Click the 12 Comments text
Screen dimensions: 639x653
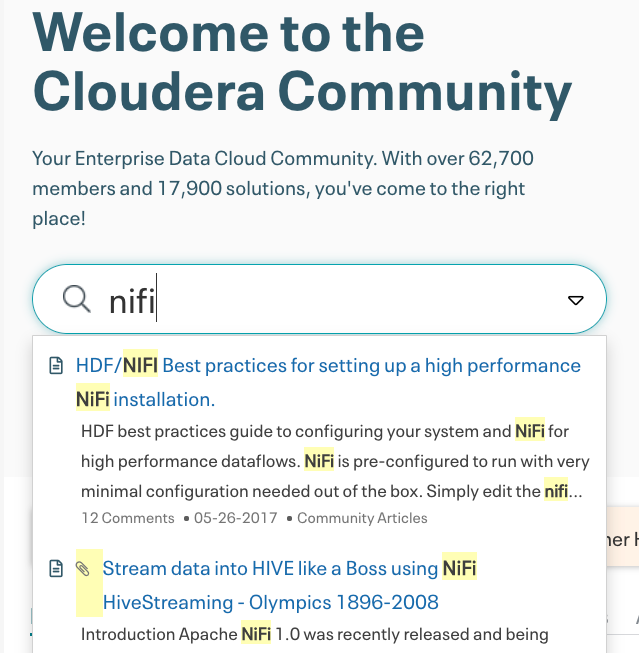[x=128, y=518]
